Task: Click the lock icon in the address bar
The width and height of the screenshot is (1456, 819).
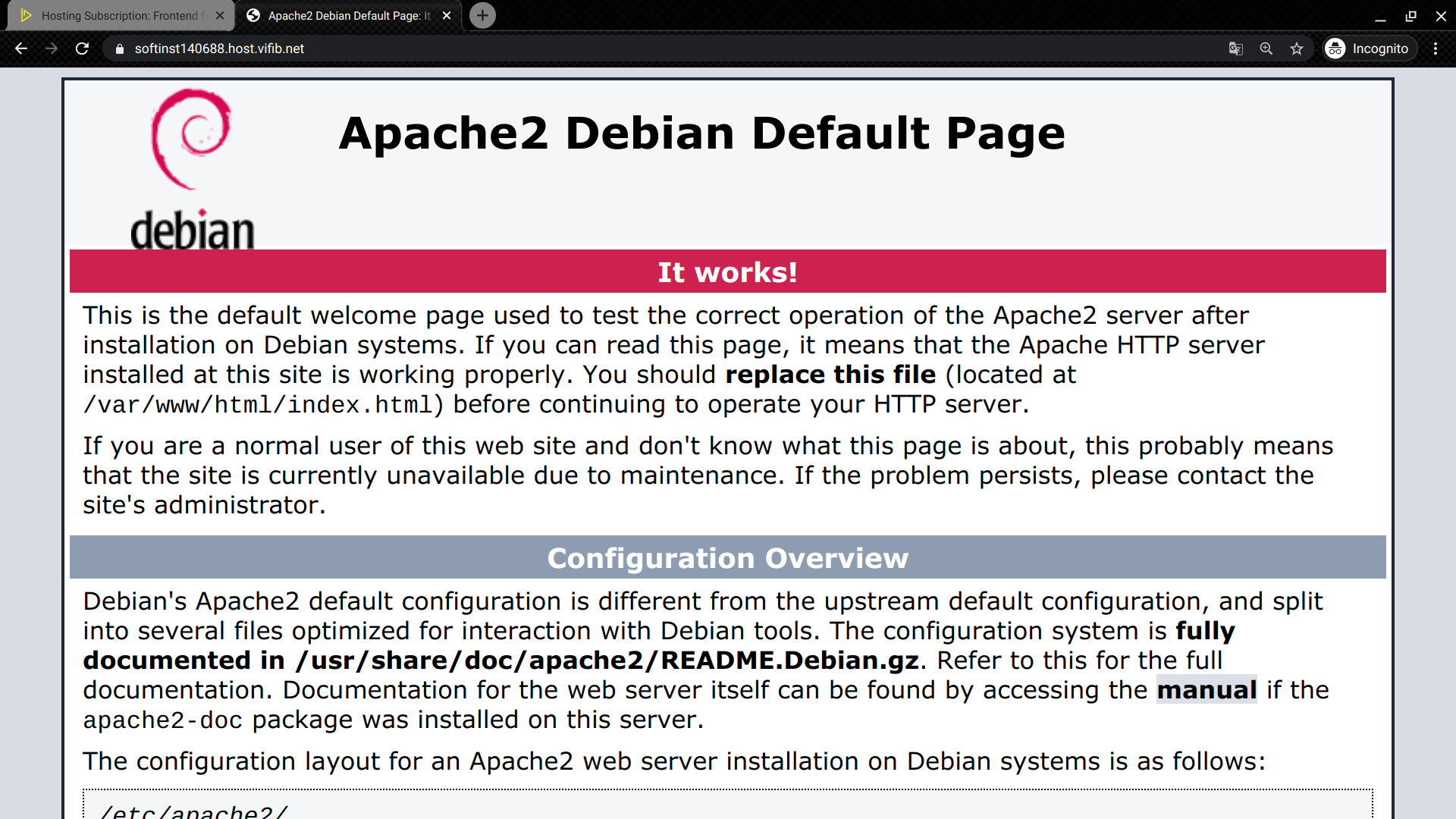Action: (x=119, y=49)
